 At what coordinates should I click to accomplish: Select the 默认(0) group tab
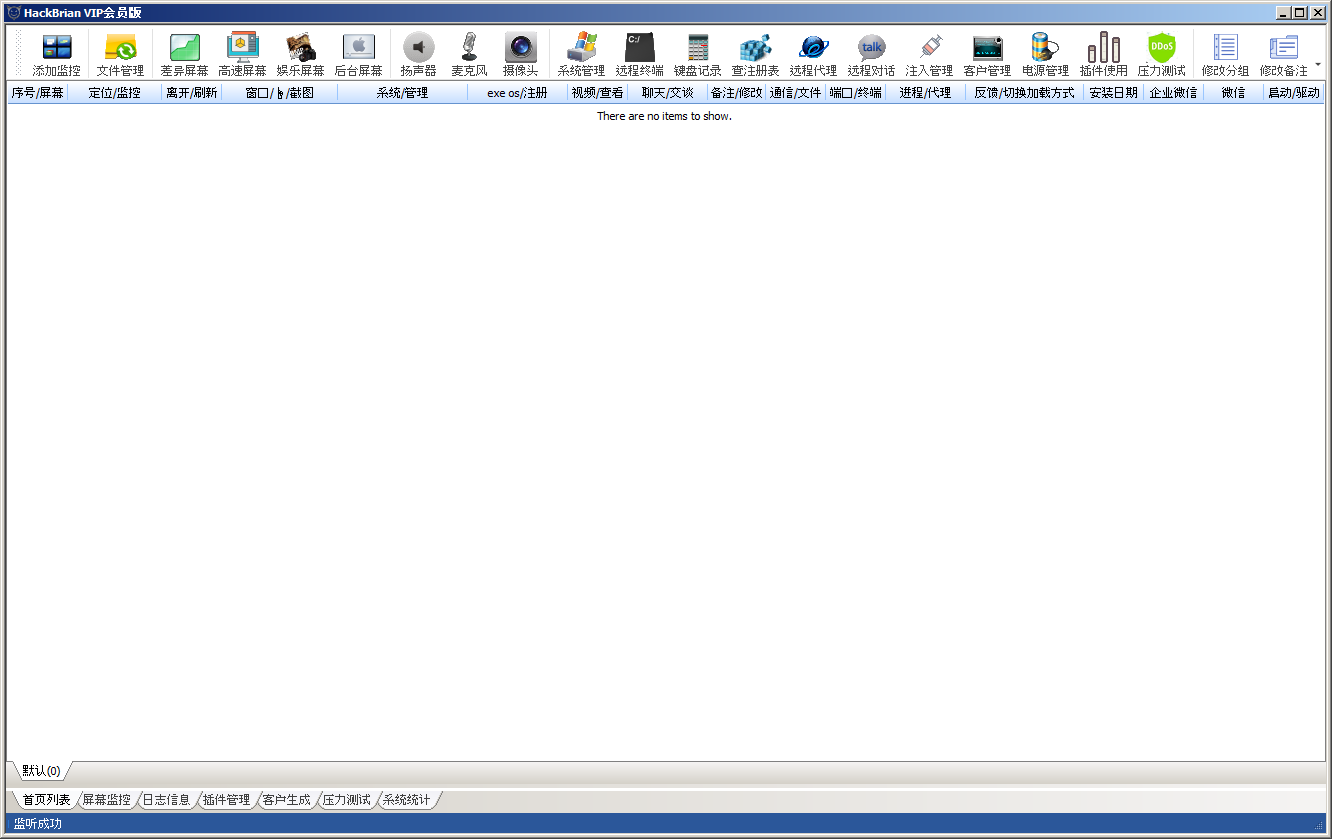pos(41,771)
